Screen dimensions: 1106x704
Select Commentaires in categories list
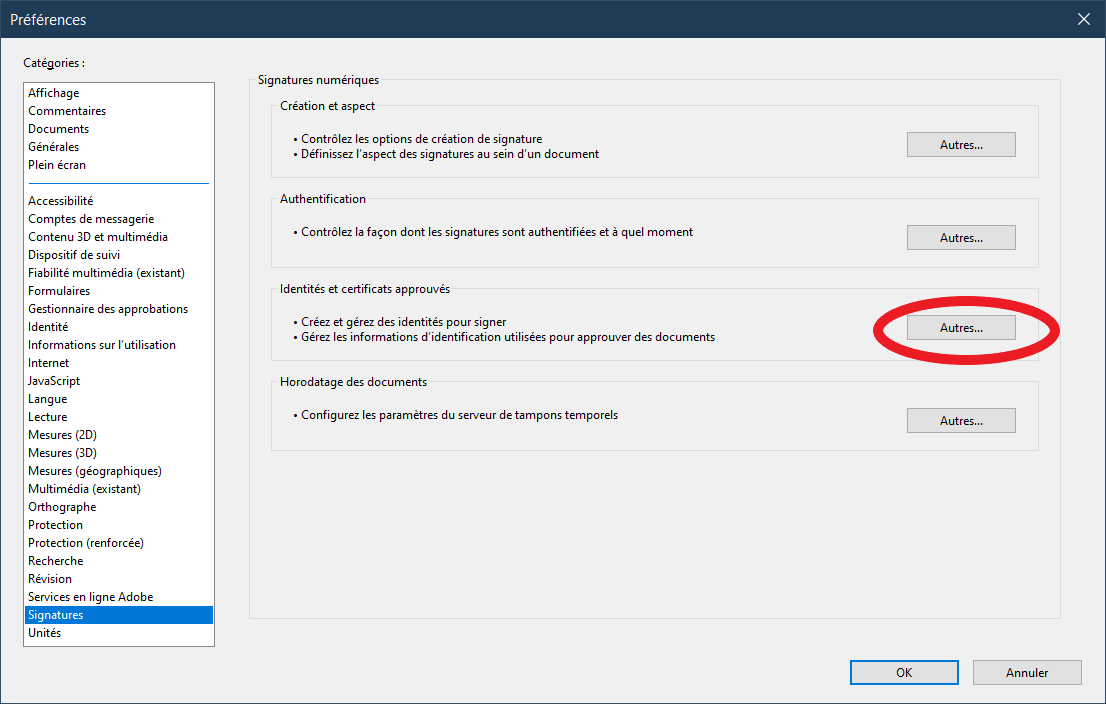pyautogui.click(x=67, y=111)
